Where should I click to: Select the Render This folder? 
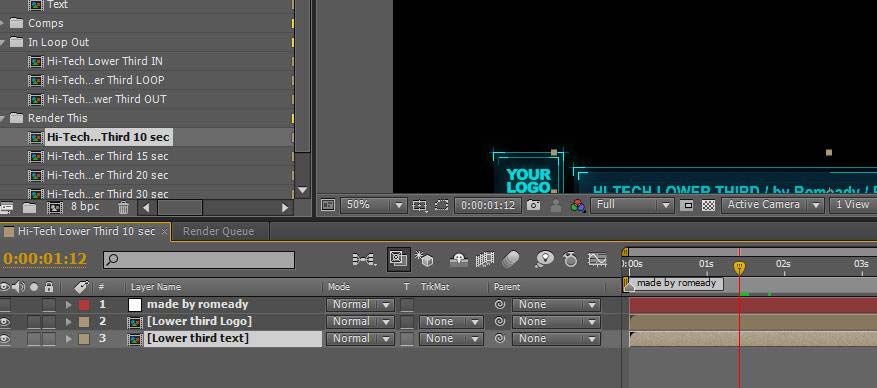pyautogui.click(x=58, y=119)
